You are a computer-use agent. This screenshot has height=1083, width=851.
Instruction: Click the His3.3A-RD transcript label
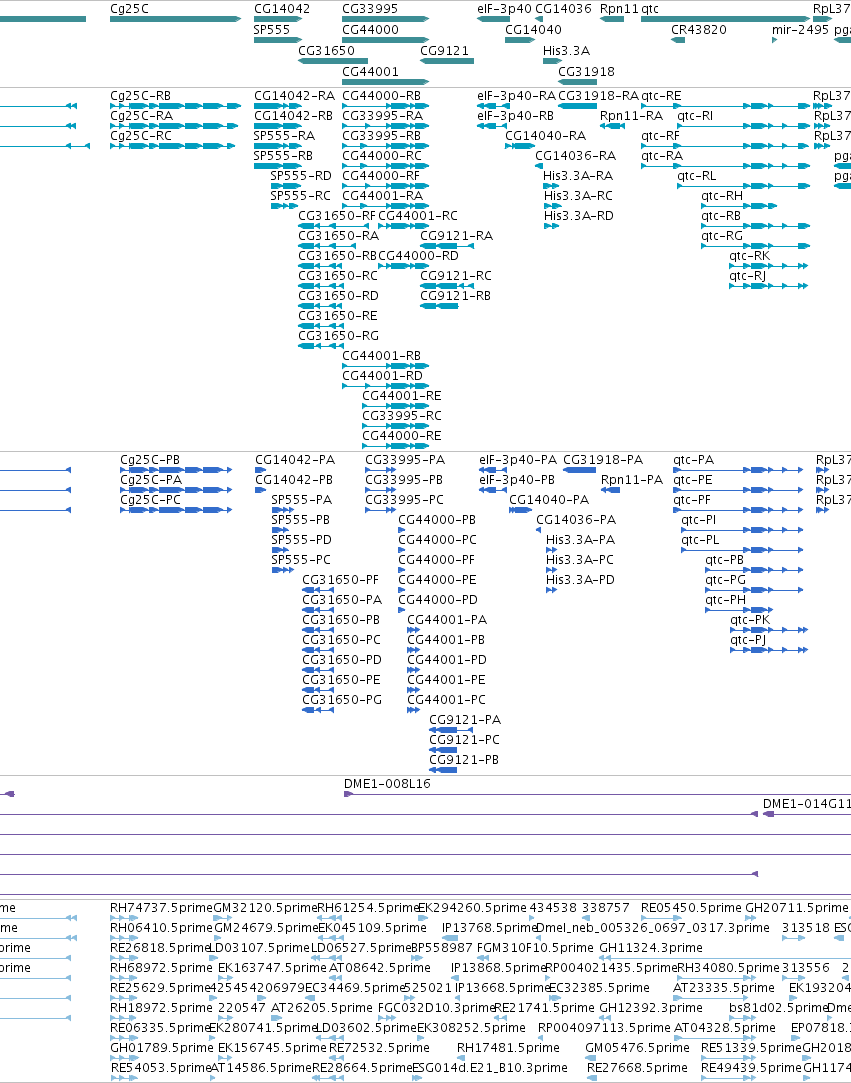[x=578, y=215]
